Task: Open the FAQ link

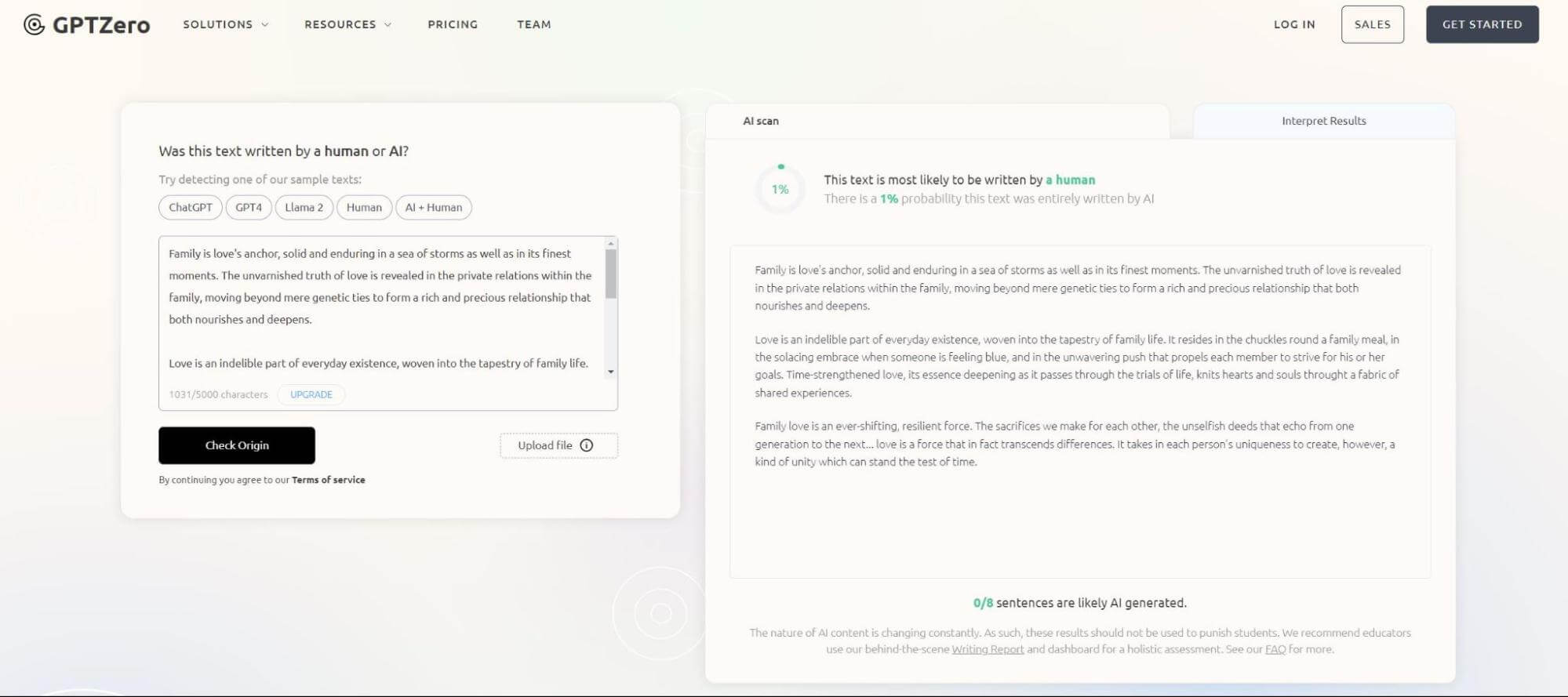Action: click(1275, 649)
